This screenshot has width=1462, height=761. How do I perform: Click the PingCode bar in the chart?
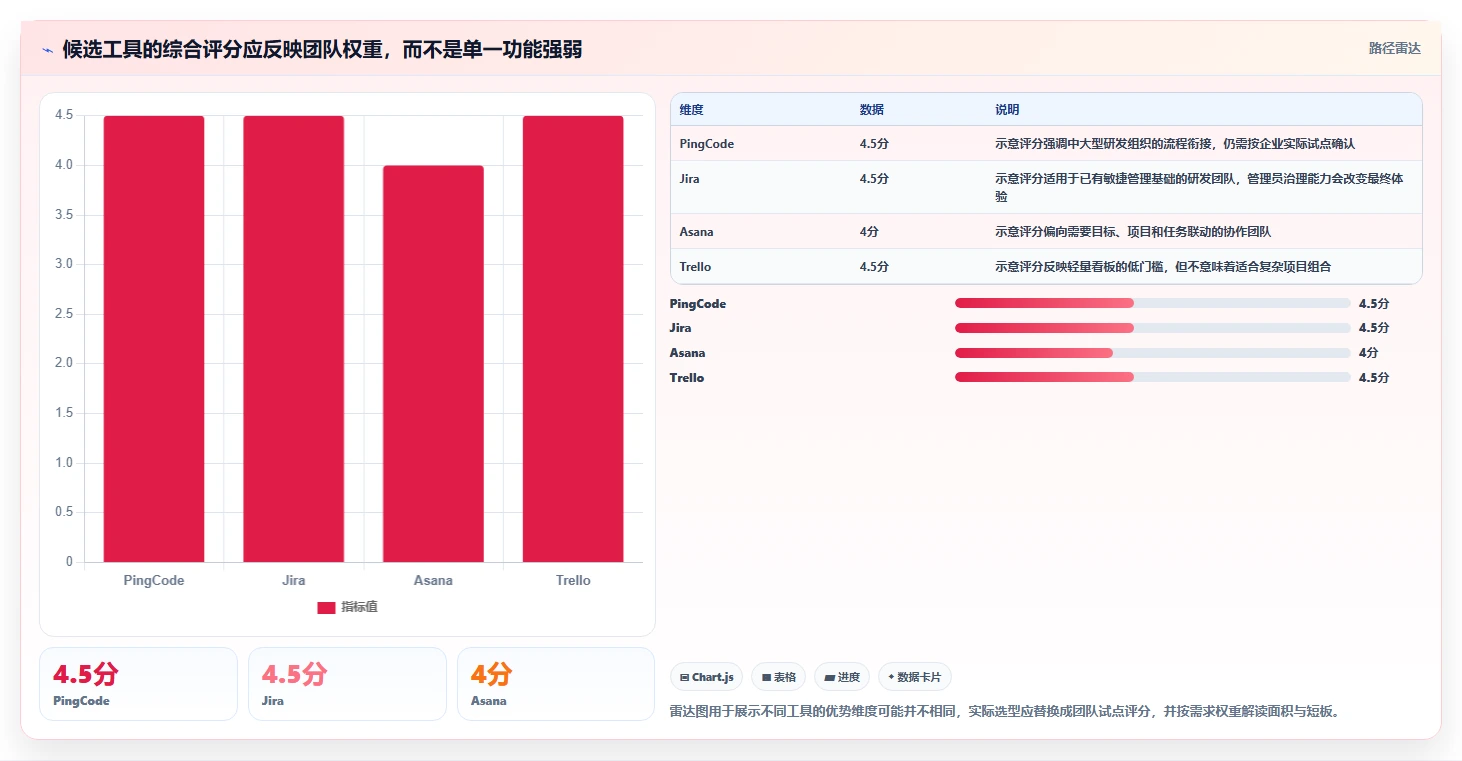coord(154,339)
